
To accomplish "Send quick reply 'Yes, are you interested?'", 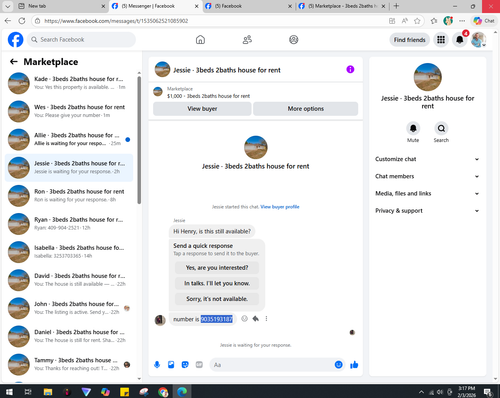I will [x=217, y=268].
